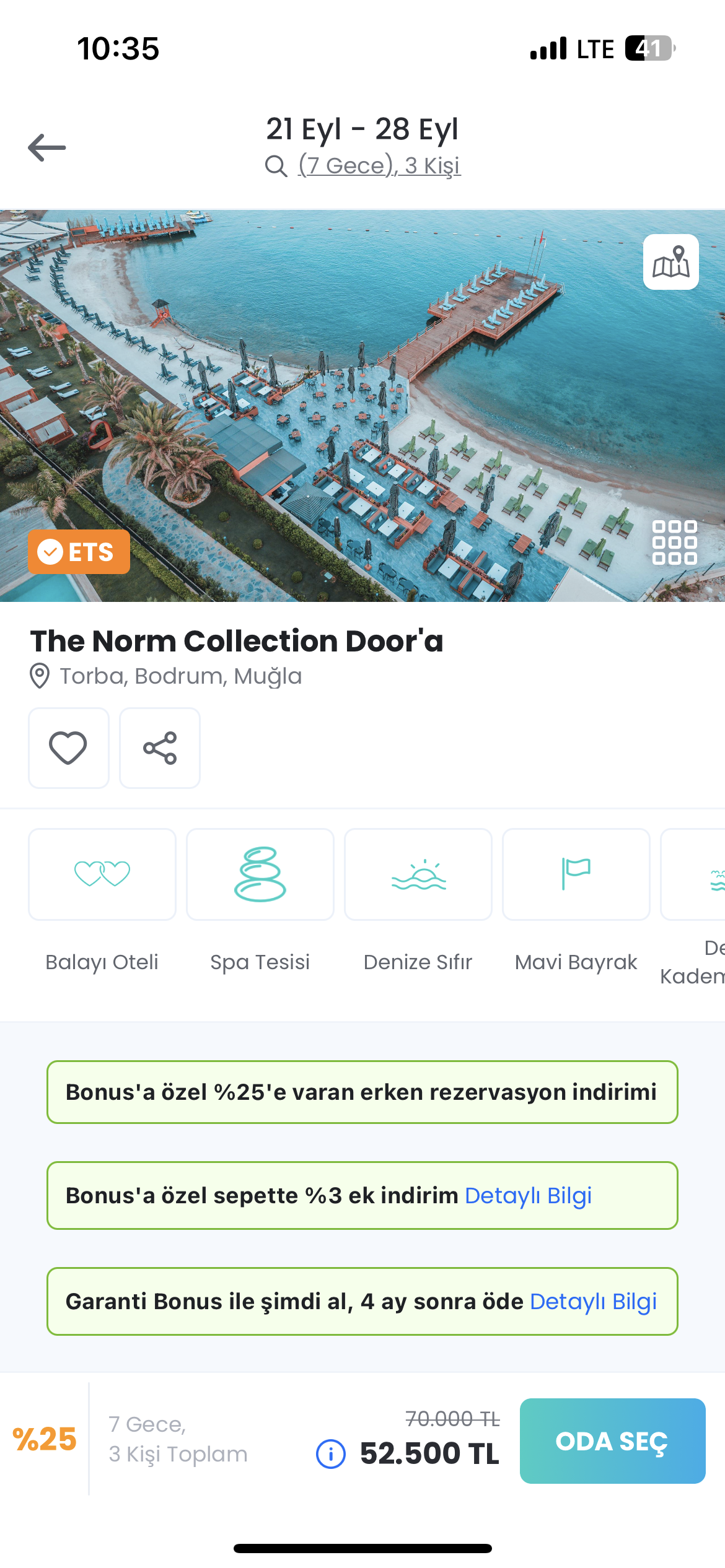Viewport: 725px width, 1568px height.
Task: Select Mavi Bayrak flag icon
Action: 576,874
